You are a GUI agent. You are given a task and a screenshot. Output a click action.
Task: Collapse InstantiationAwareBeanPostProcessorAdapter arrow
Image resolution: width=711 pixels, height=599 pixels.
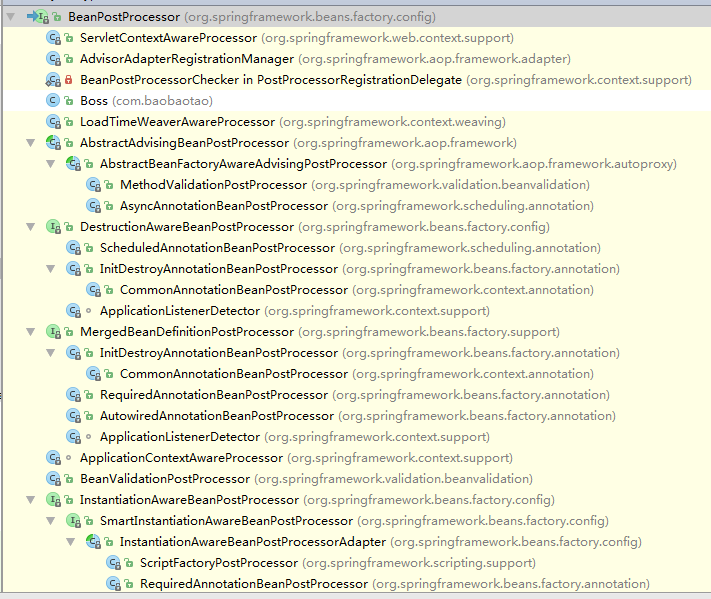click(70, 542)
